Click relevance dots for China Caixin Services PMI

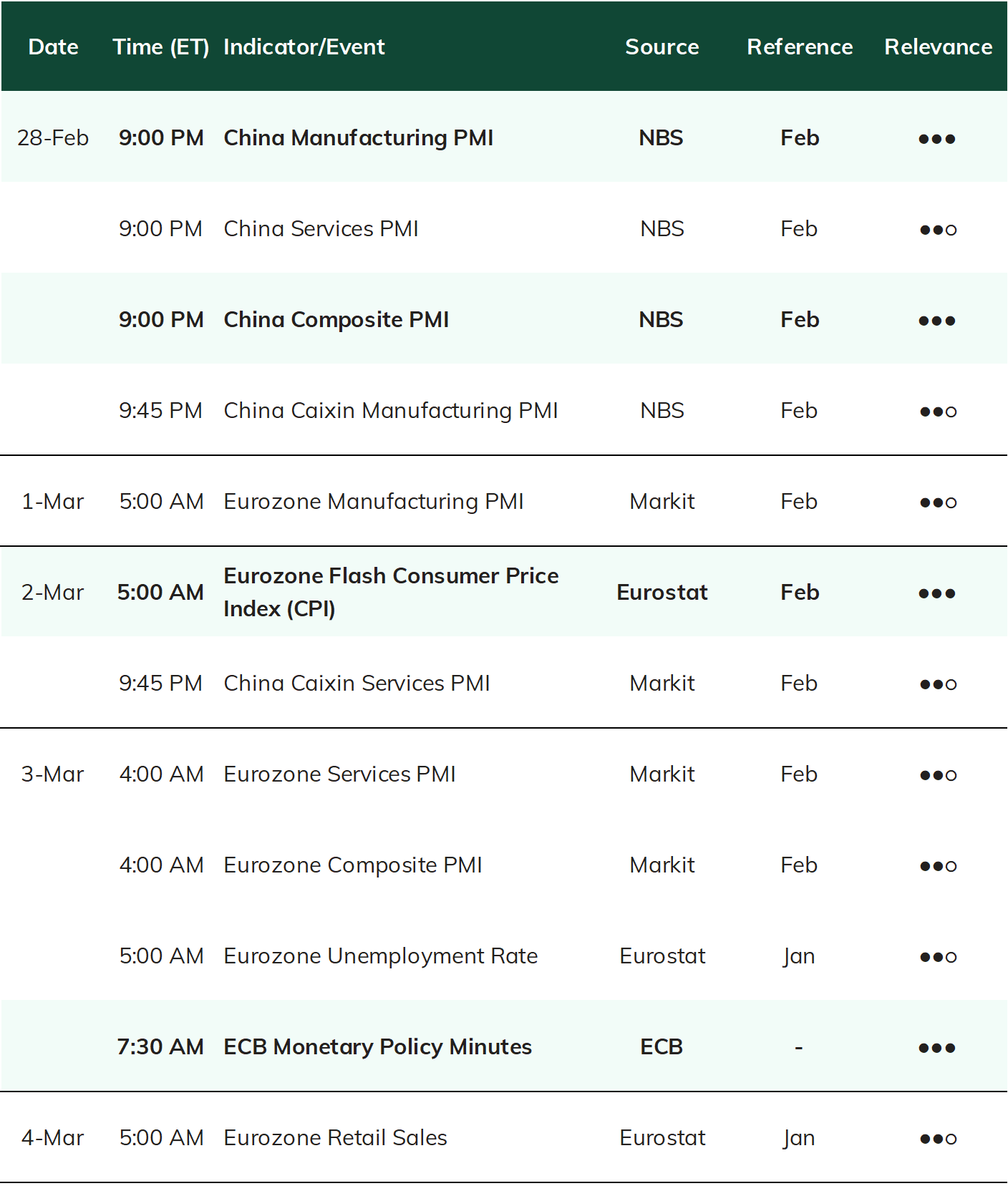pyautogui.click(x=938, y=684)
